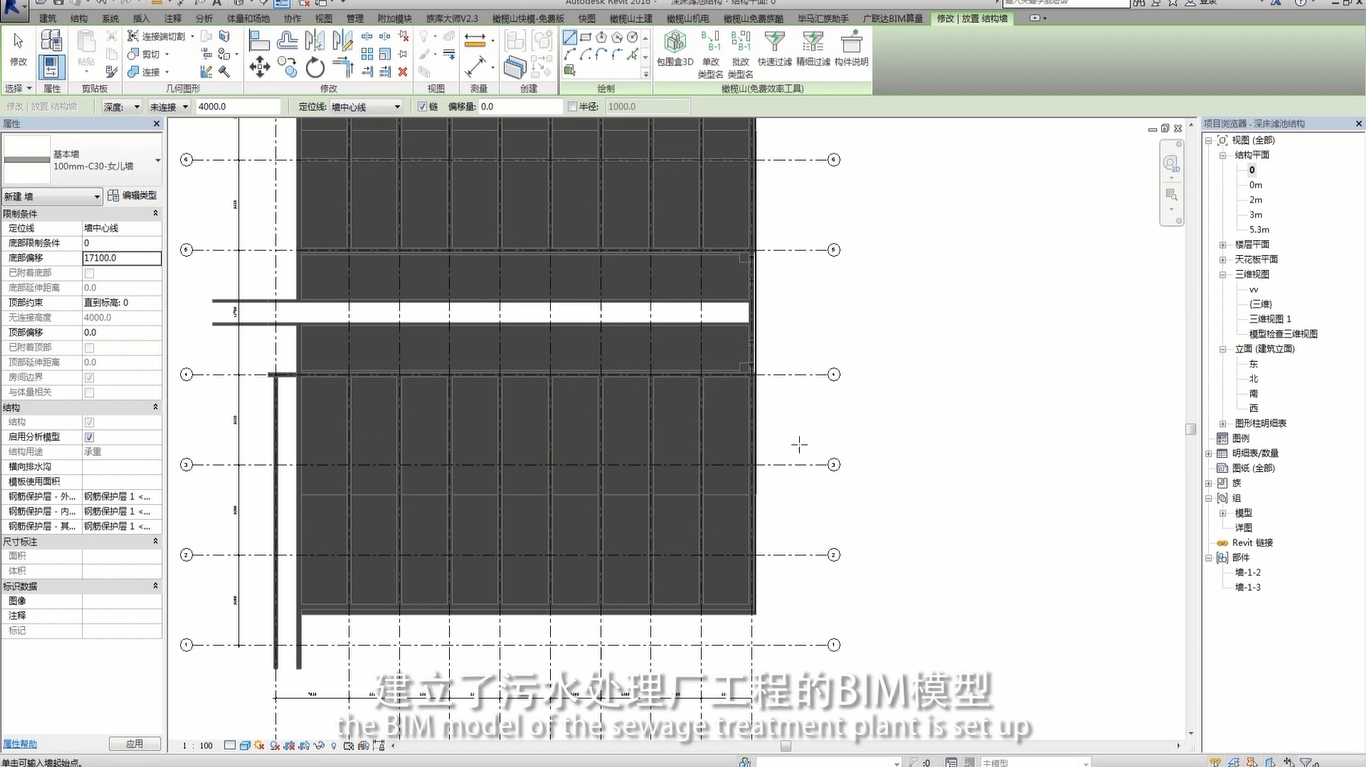
Task: Open the 未连接 height constraint dropdown
Action: (169, 106)
